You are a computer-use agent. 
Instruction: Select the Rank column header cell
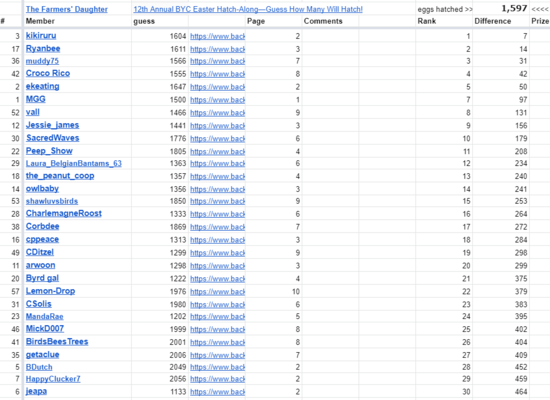pos(444,21)
